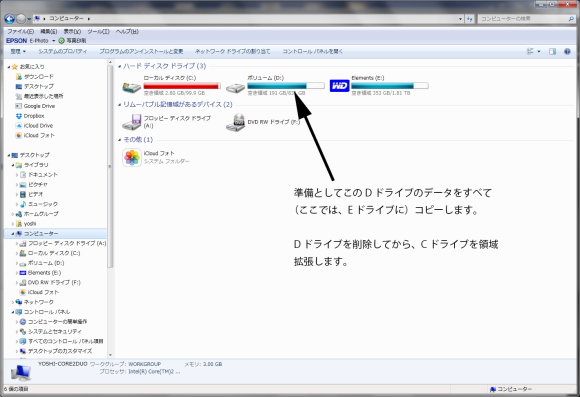Select the Local Disk (C:) drive icon
Viewport: 580px width, 397px height.
(131, 87)
